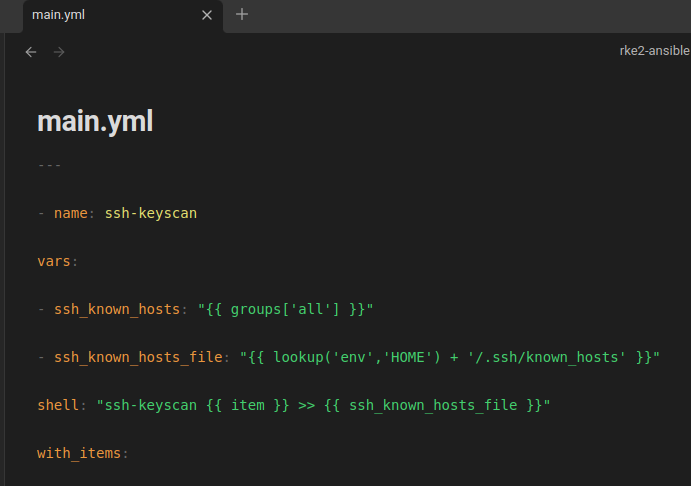Screen dimensions: 691x486
Task: Click the main.yml page title
Action: tap(95, 121)
